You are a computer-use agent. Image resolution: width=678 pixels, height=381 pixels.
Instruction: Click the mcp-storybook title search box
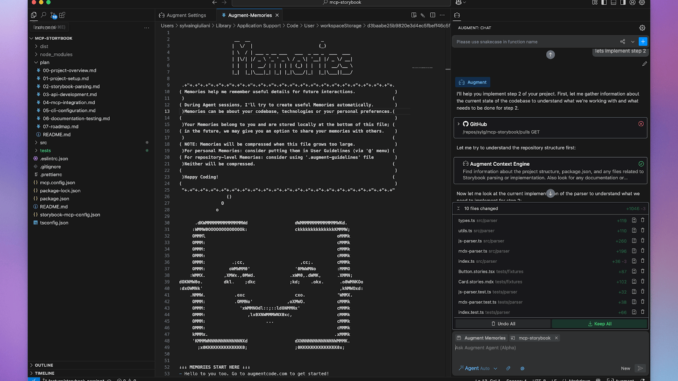341,3
